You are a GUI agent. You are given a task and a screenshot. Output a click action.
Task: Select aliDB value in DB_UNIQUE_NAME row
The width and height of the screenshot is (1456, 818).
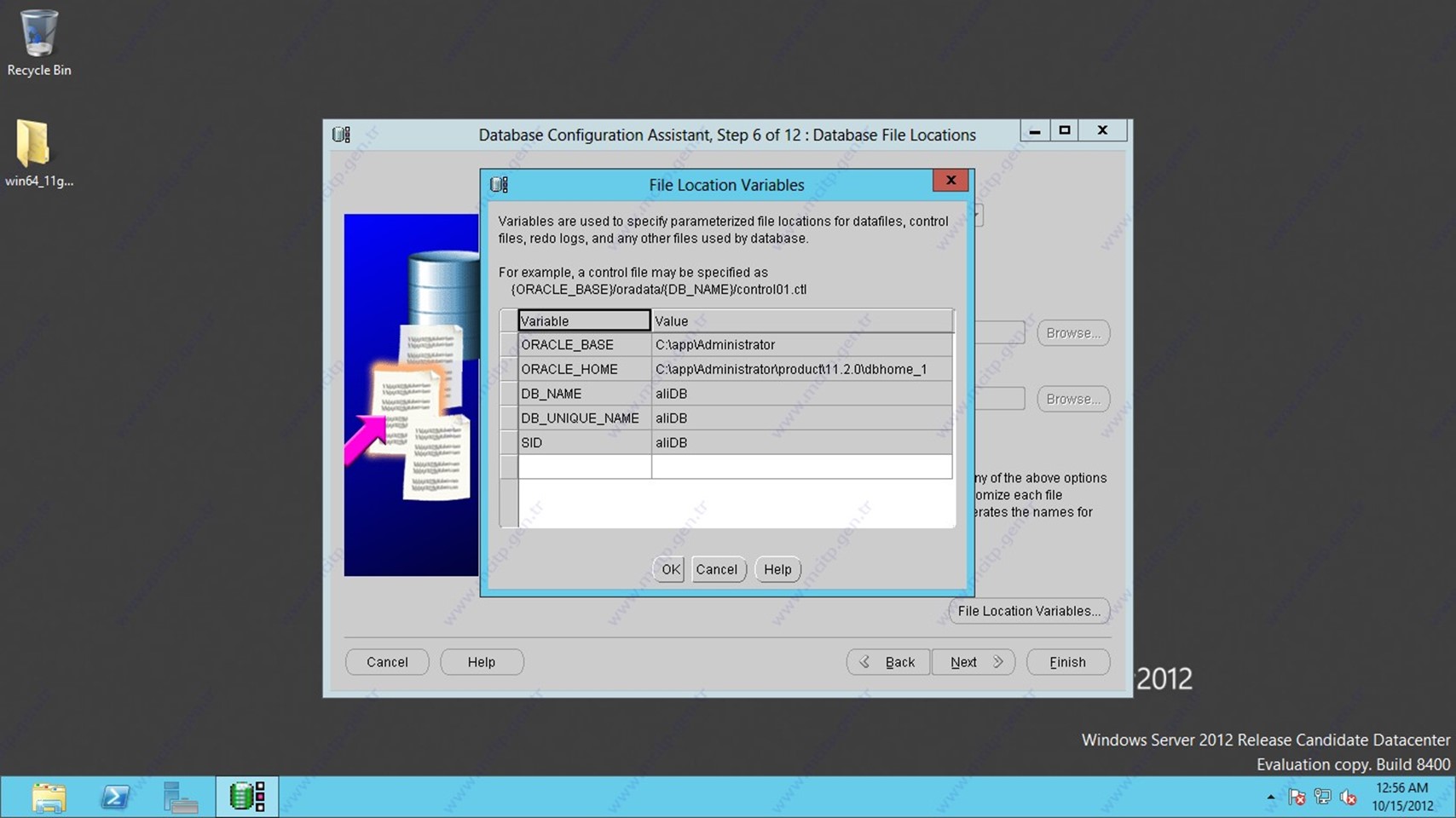pos(801,418)
